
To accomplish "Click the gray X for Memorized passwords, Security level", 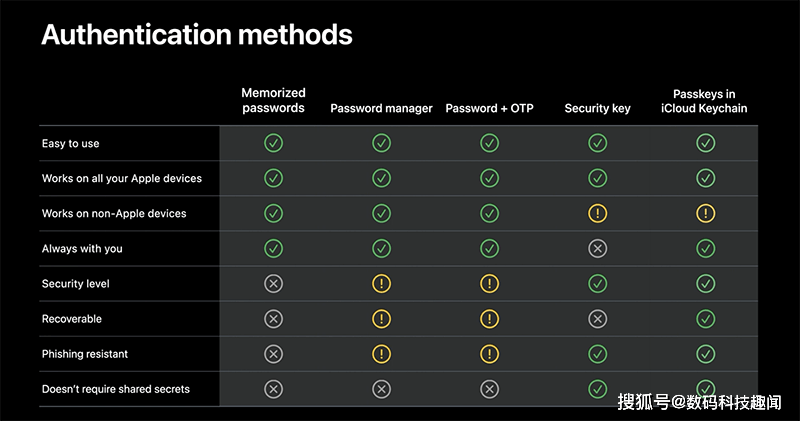I will point(273,284).
